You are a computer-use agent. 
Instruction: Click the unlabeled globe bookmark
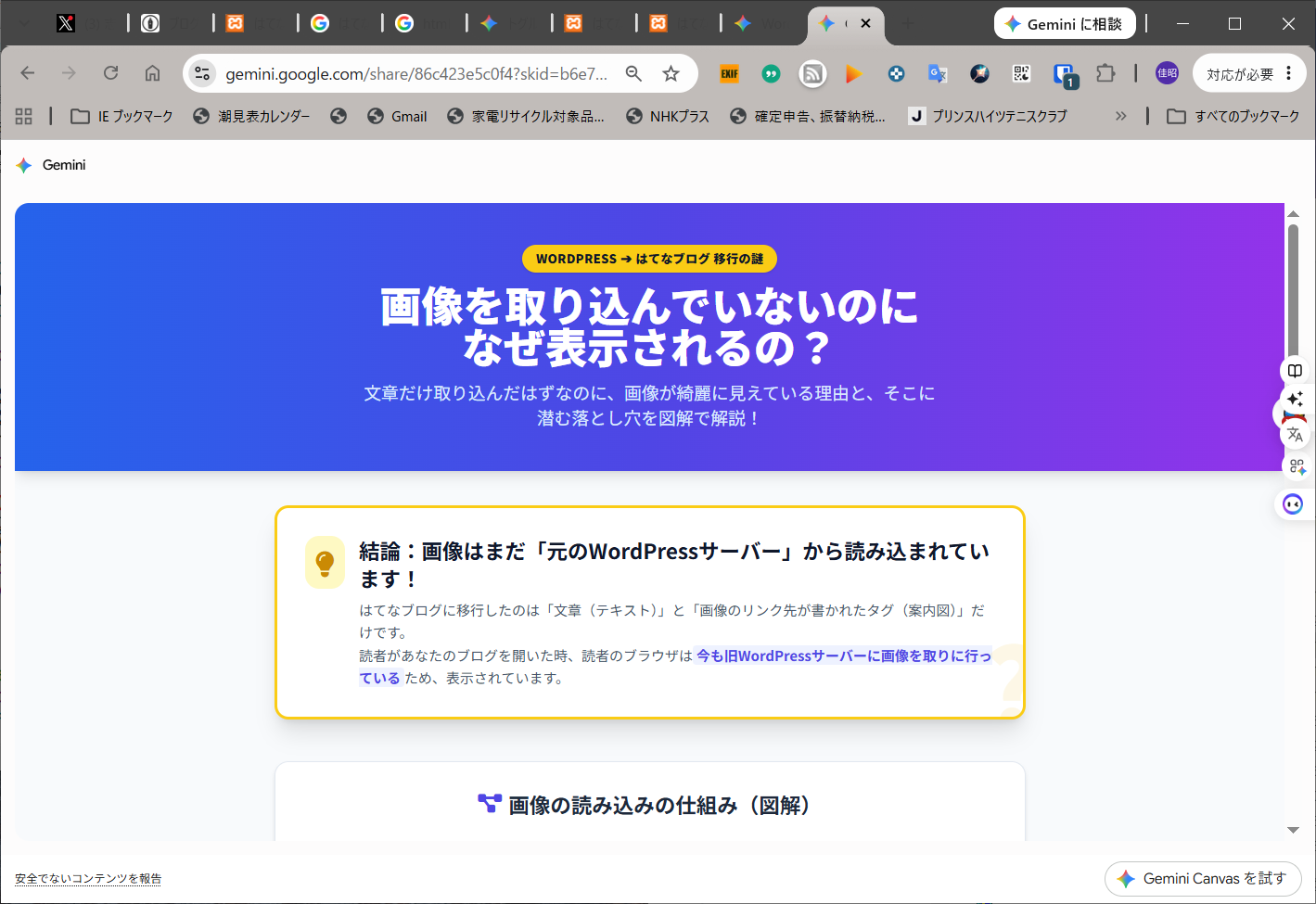click(339, 116)
